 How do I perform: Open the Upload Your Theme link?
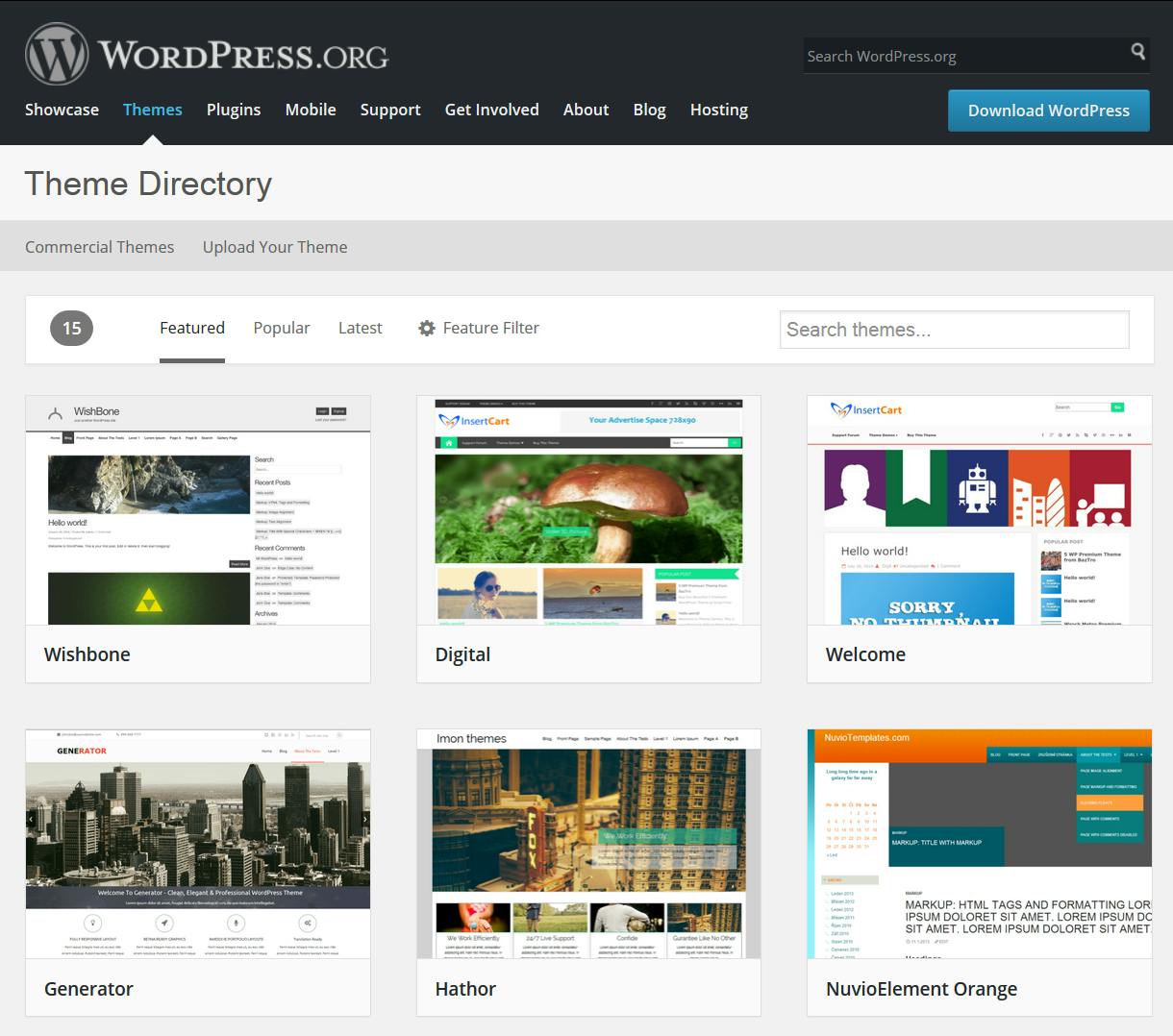tap(275, 247)
